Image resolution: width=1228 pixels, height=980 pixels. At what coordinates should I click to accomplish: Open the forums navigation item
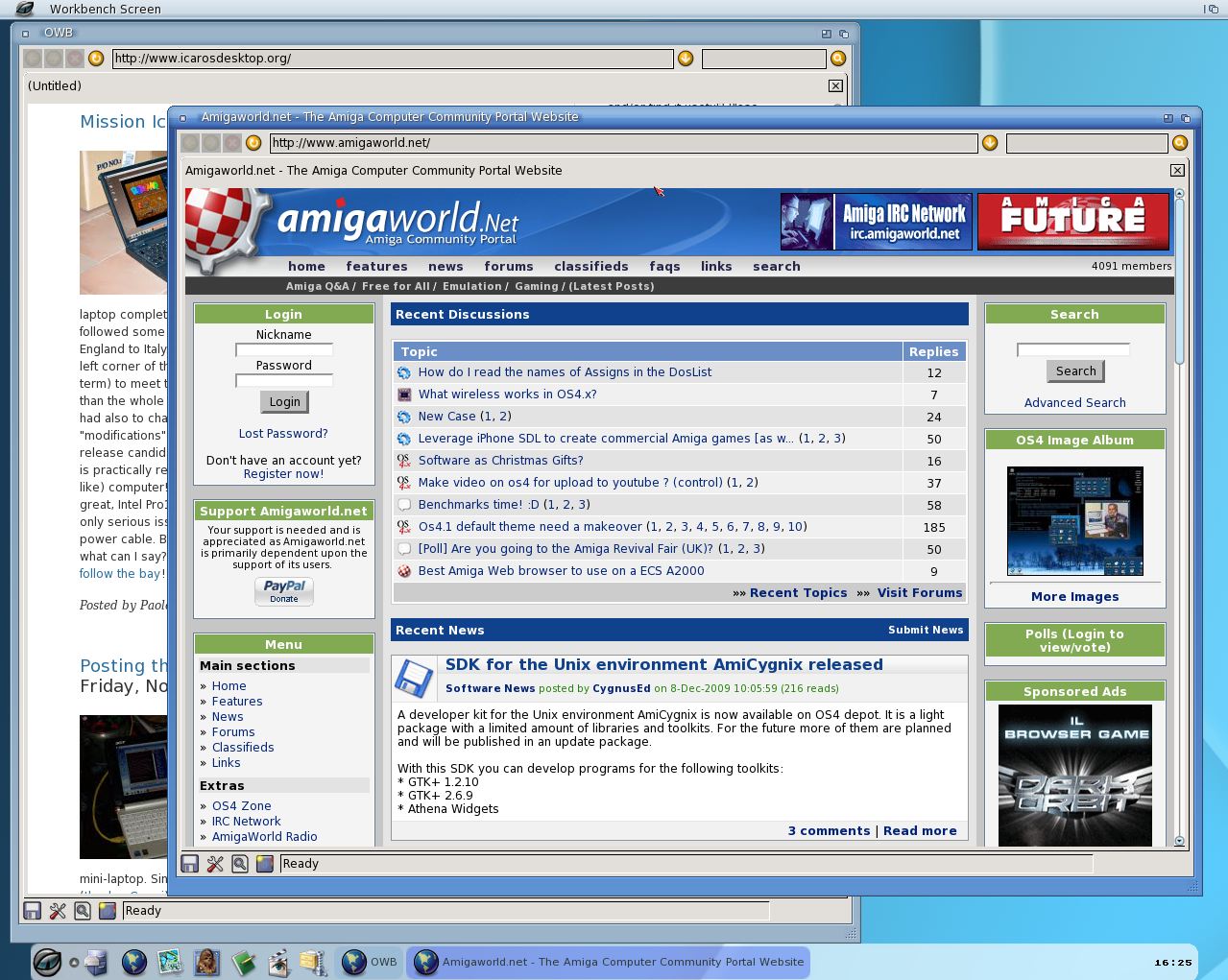pyautogui.click(x=509, y=266)
